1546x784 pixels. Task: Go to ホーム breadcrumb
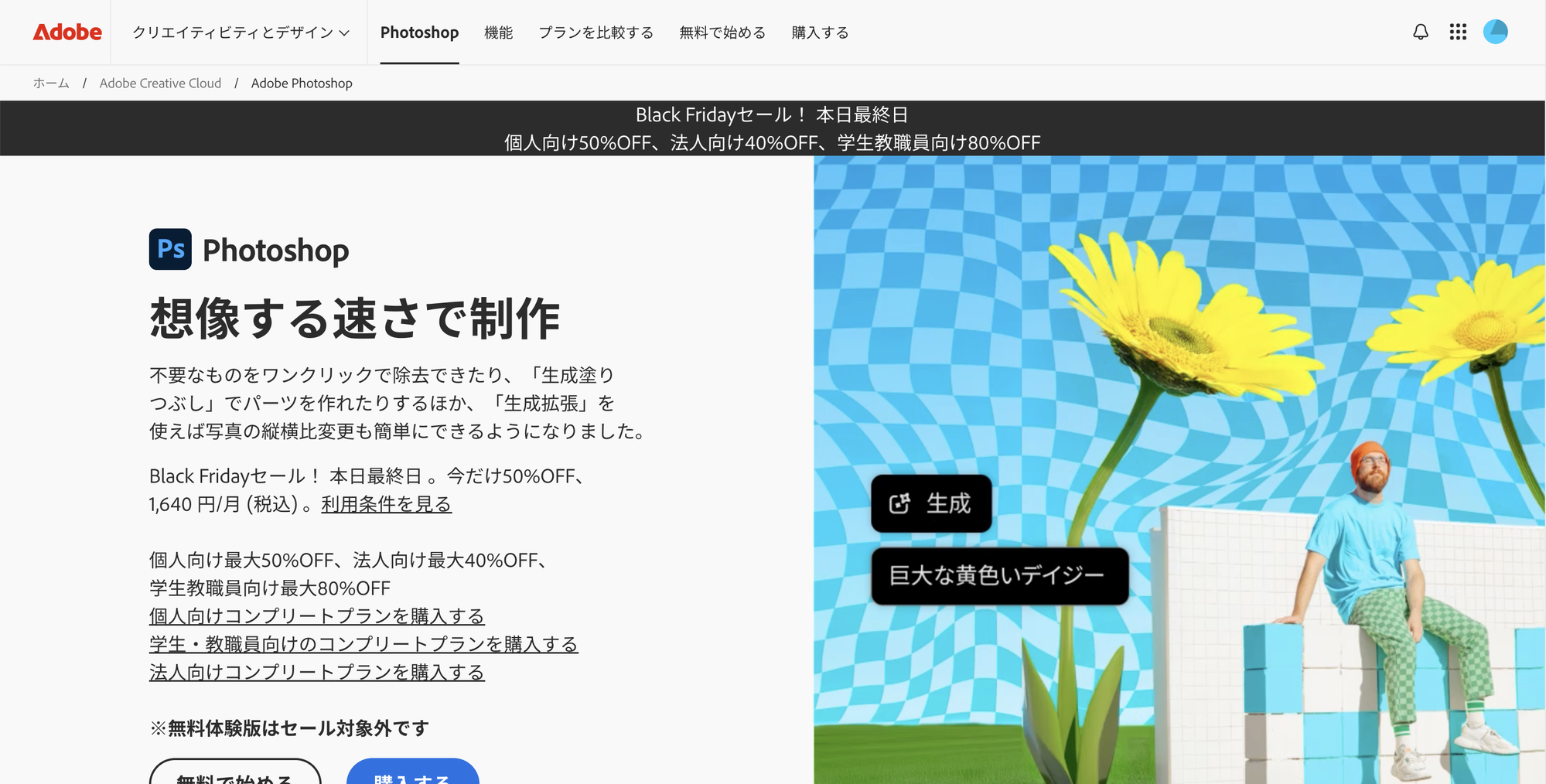[51, 83]
